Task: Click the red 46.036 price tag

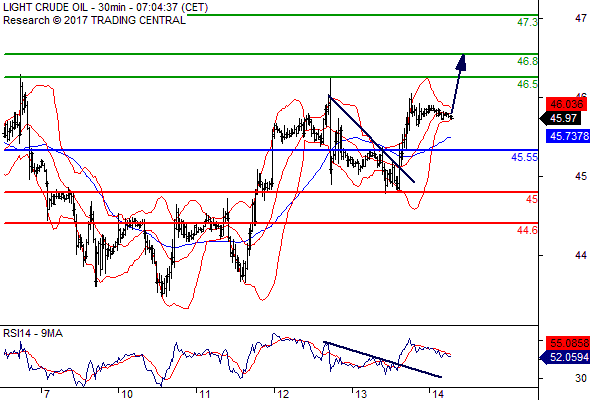Action: [x=567, y=104]
